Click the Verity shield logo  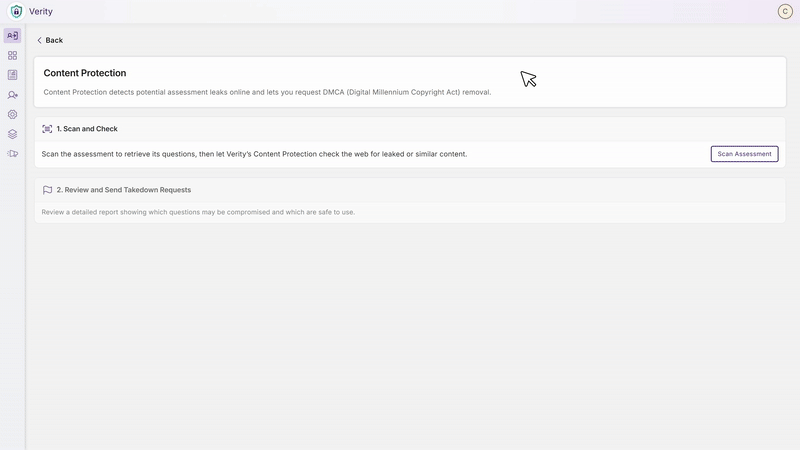click(x=16, y=11)
